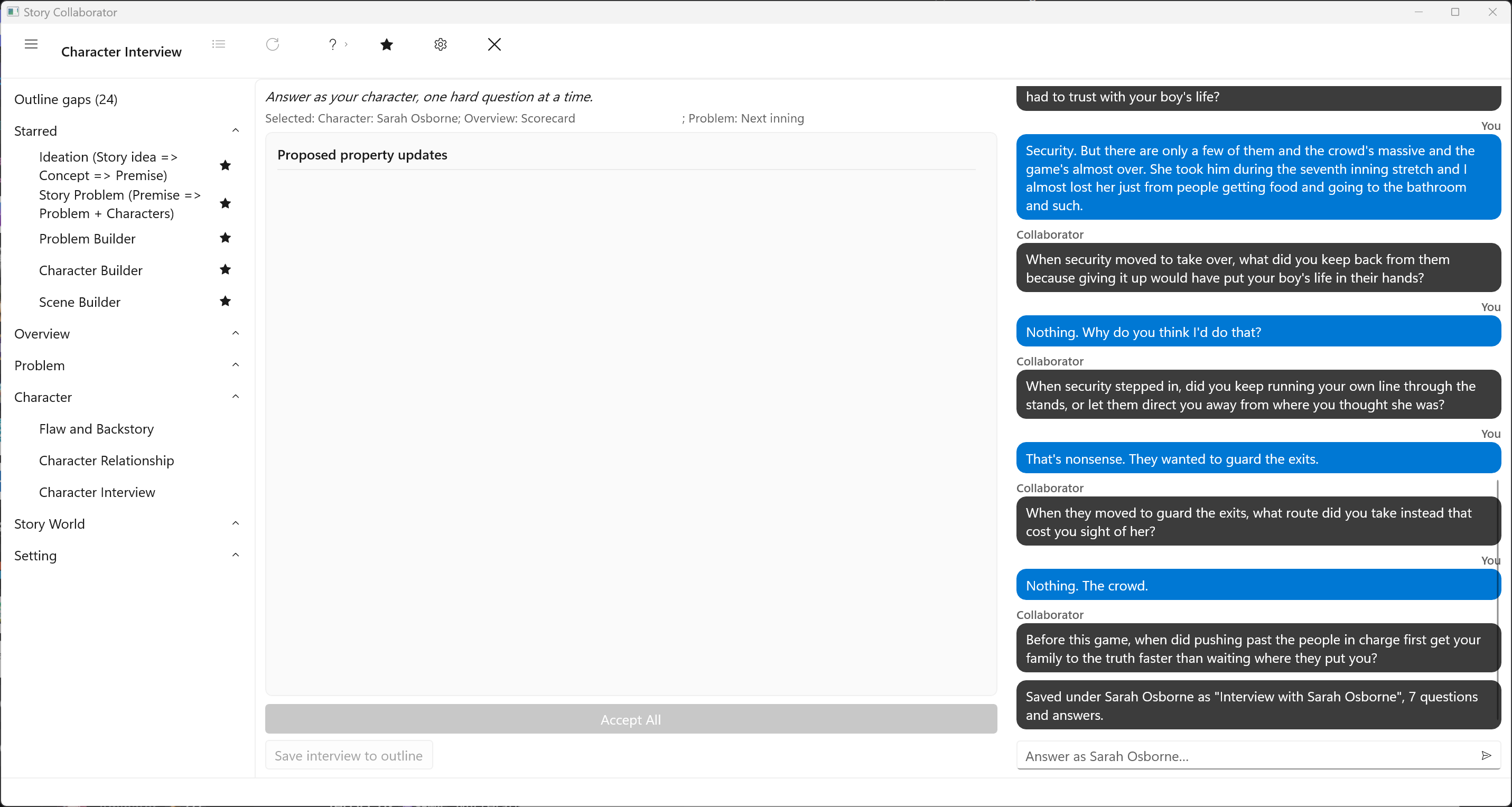The height and width of the screenshot is (807, 1512).
Task: Open Character Builder from Starred list
Action: [x=90, y=270]
